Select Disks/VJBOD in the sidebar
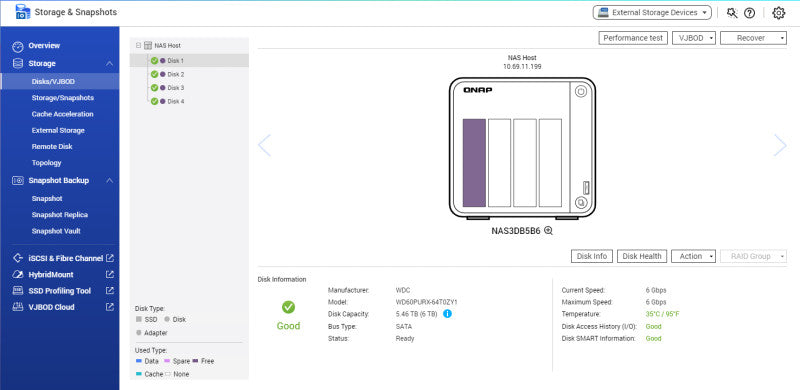 [x=60, y=82]
